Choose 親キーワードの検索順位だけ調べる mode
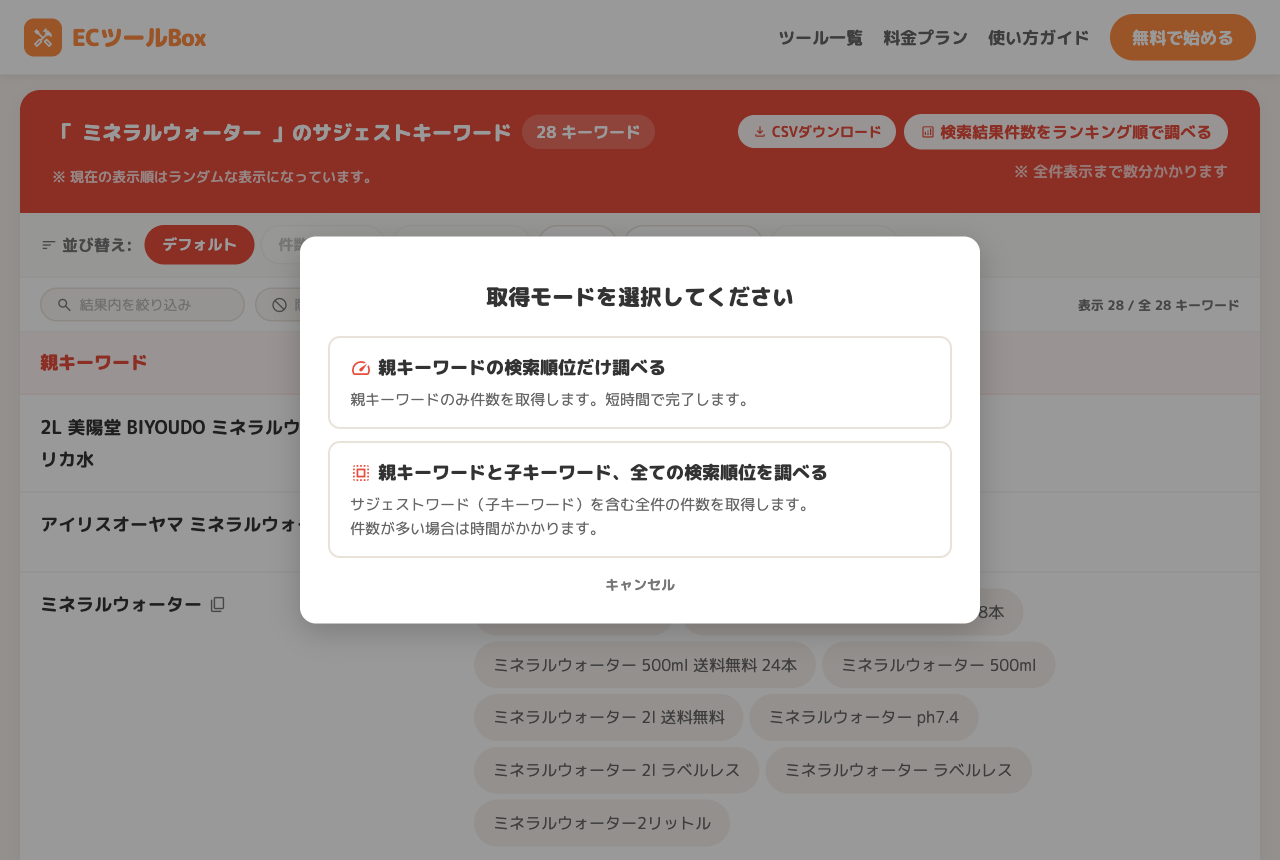Image resolution: width=1280 pixels, height=860 pixels. [640, 383]
